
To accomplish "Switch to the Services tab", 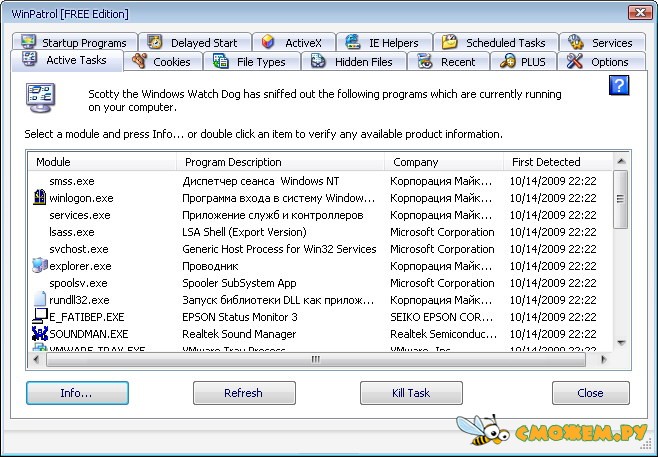I will click(x=602, y=42).
